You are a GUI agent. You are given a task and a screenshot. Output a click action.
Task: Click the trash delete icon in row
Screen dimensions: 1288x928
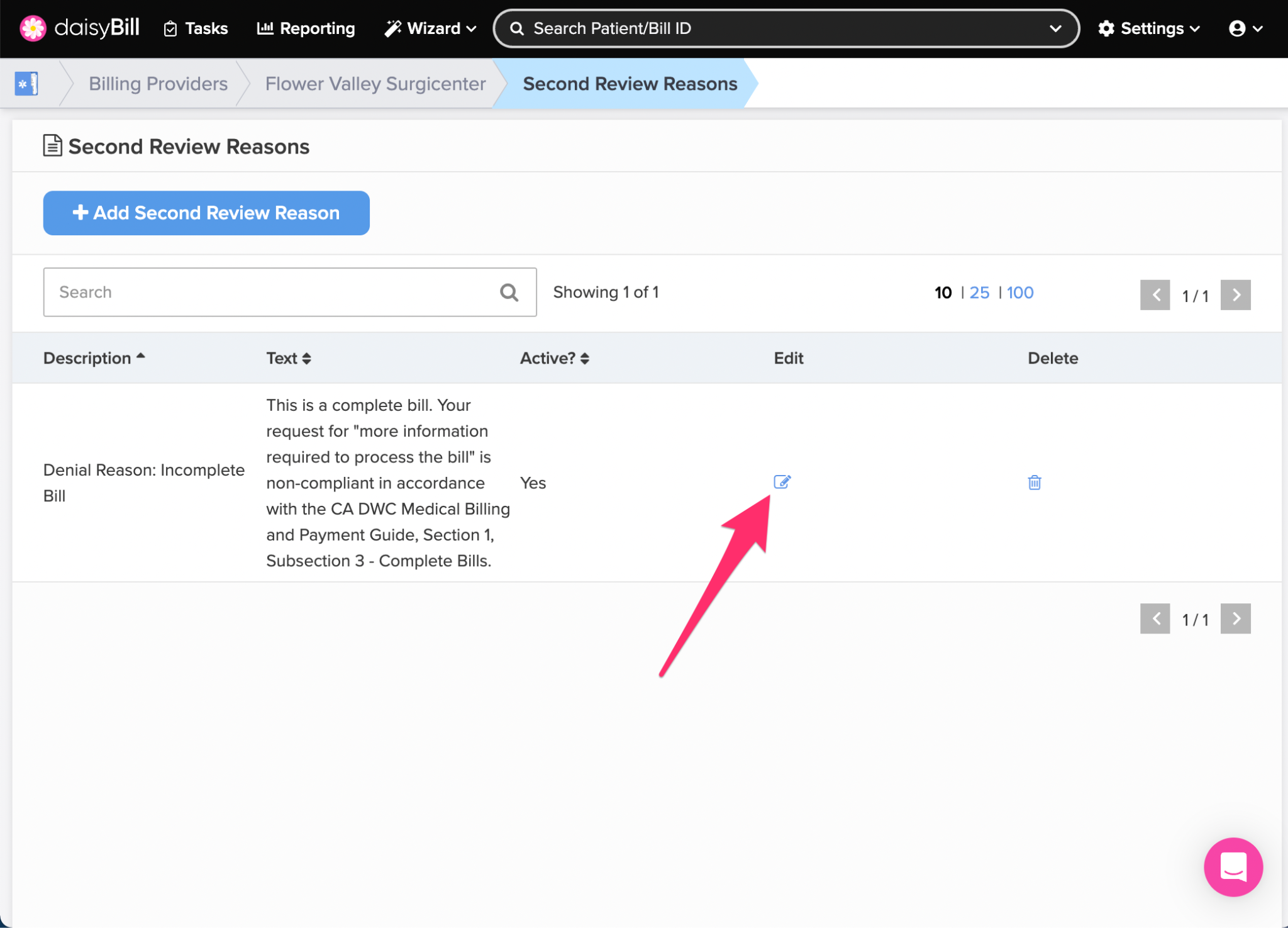pos(1034,483)
